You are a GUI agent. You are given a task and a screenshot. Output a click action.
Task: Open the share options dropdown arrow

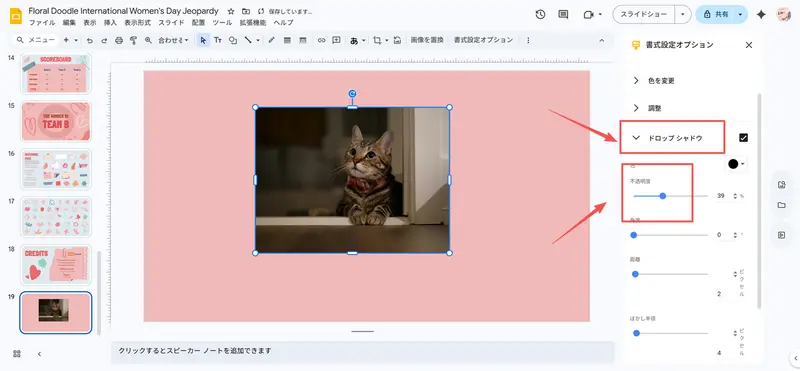[740, 14]
